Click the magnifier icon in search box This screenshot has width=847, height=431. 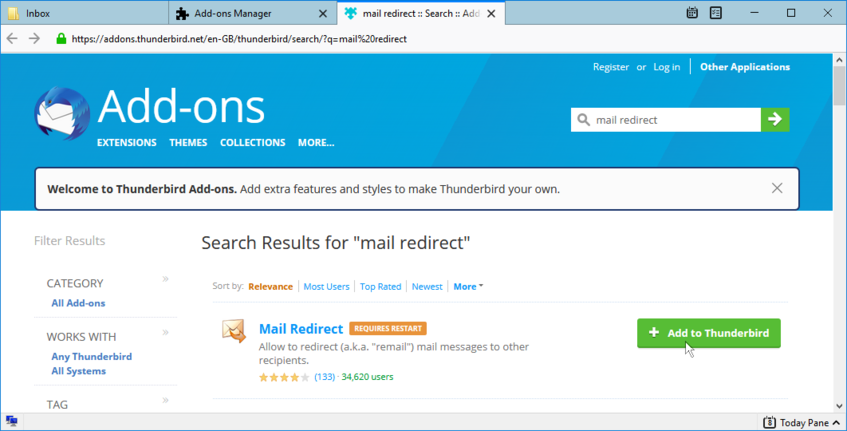583,119
